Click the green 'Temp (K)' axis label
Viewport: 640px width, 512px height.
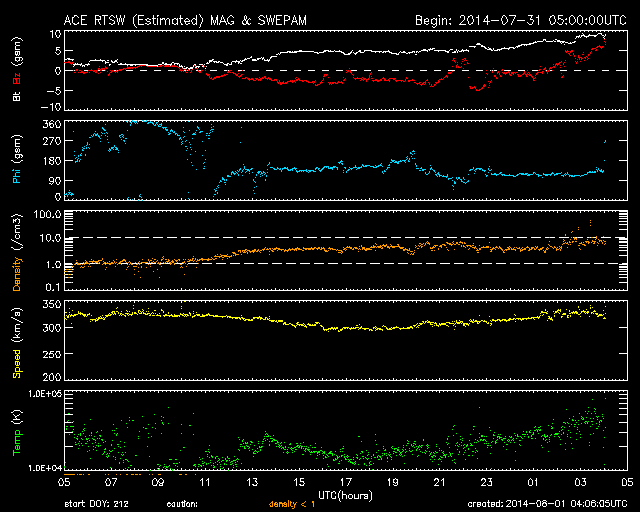pos(17,432)
